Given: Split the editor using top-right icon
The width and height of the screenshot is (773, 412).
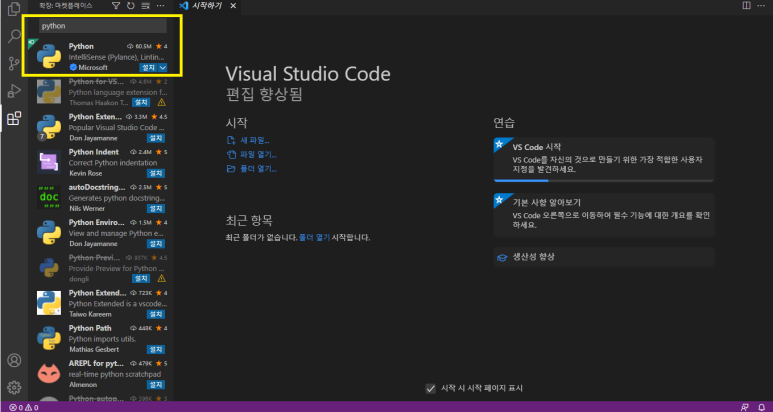Looking at the screenshot, I should tap(746, 5).
